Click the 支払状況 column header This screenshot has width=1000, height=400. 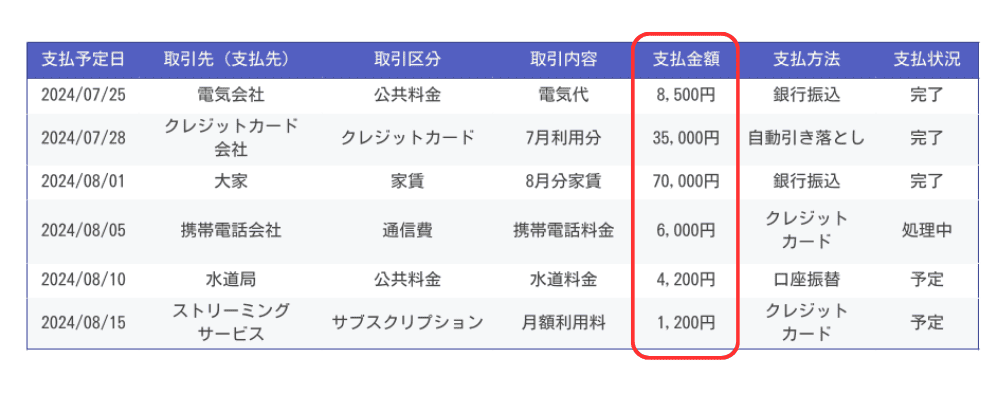[x=927, y=60]
